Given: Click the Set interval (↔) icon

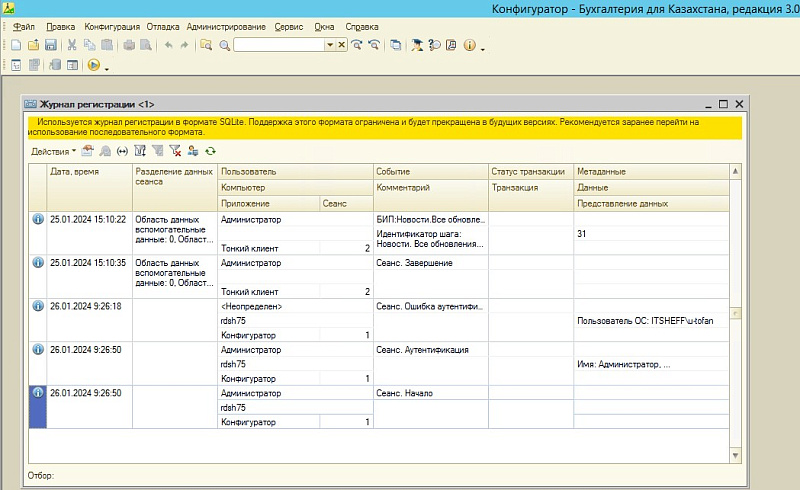Looking at the screenshot, I should coord(122,151).
